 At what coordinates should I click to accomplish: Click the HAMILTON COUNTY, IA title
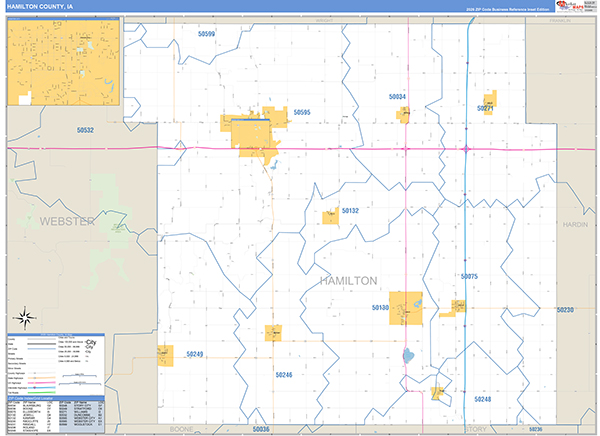[40, 7]
